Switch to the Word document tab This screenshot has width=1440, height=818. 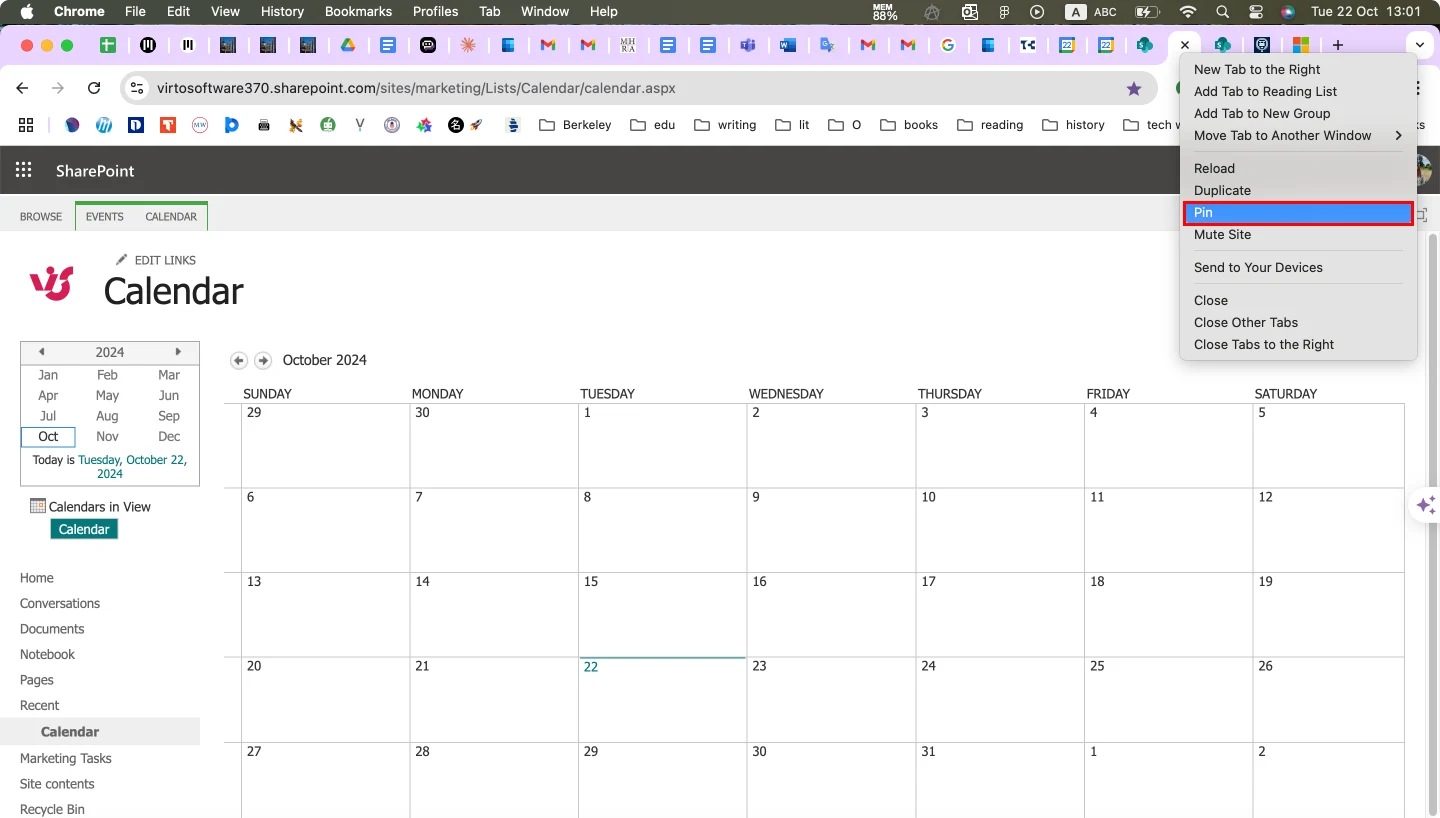[x=788, y=45]
